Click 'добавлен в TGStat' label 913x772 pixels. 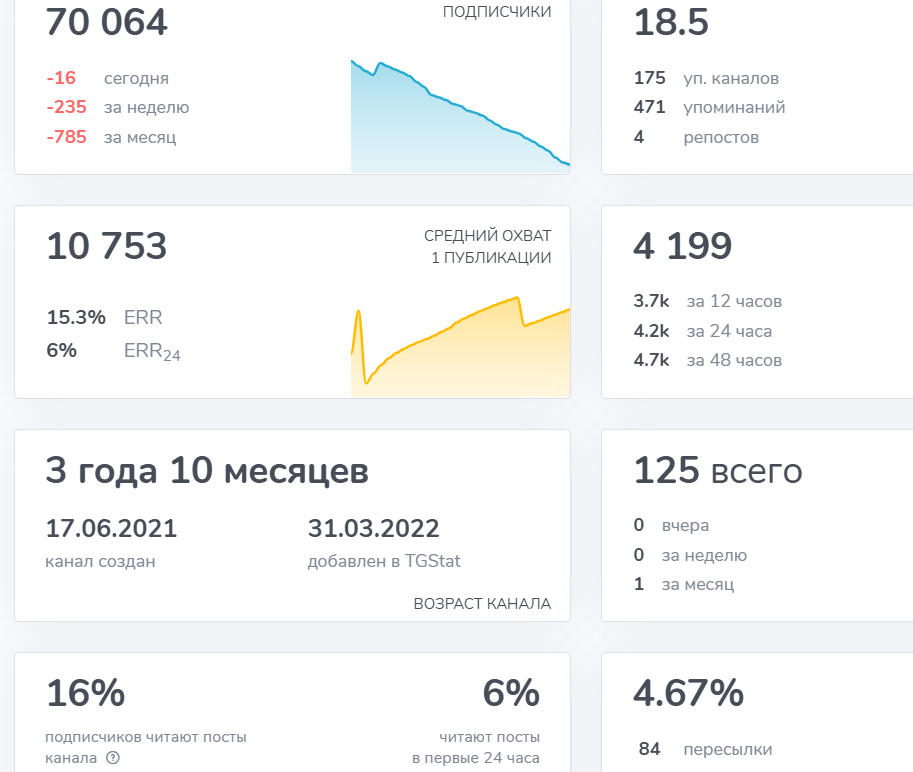[x=384, y=561]
